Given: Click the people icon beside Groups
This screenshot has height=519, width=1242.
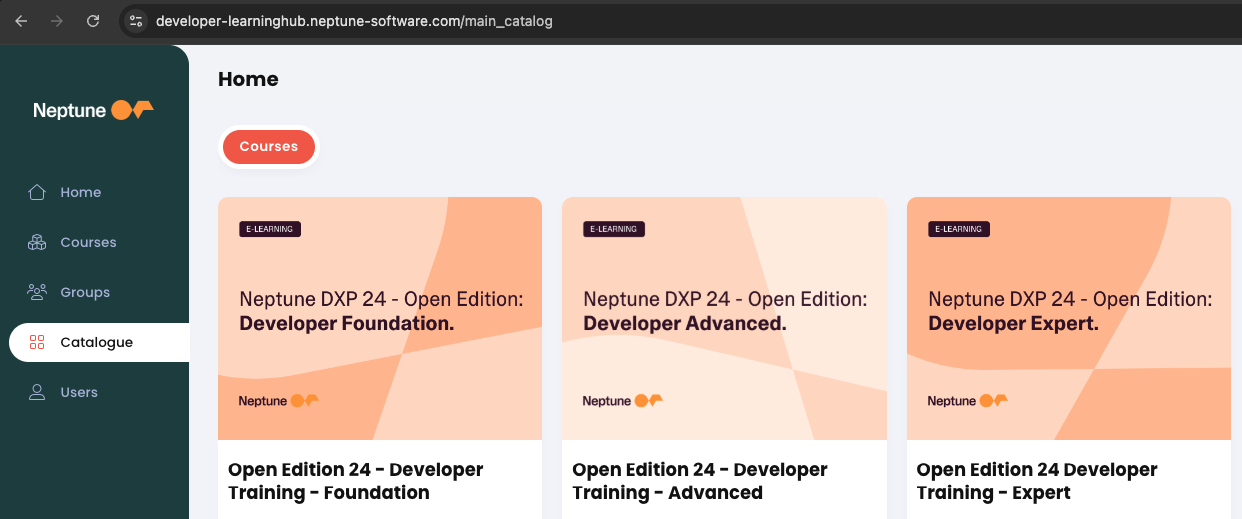Looking at the screenshot, I should coord(37,292).
